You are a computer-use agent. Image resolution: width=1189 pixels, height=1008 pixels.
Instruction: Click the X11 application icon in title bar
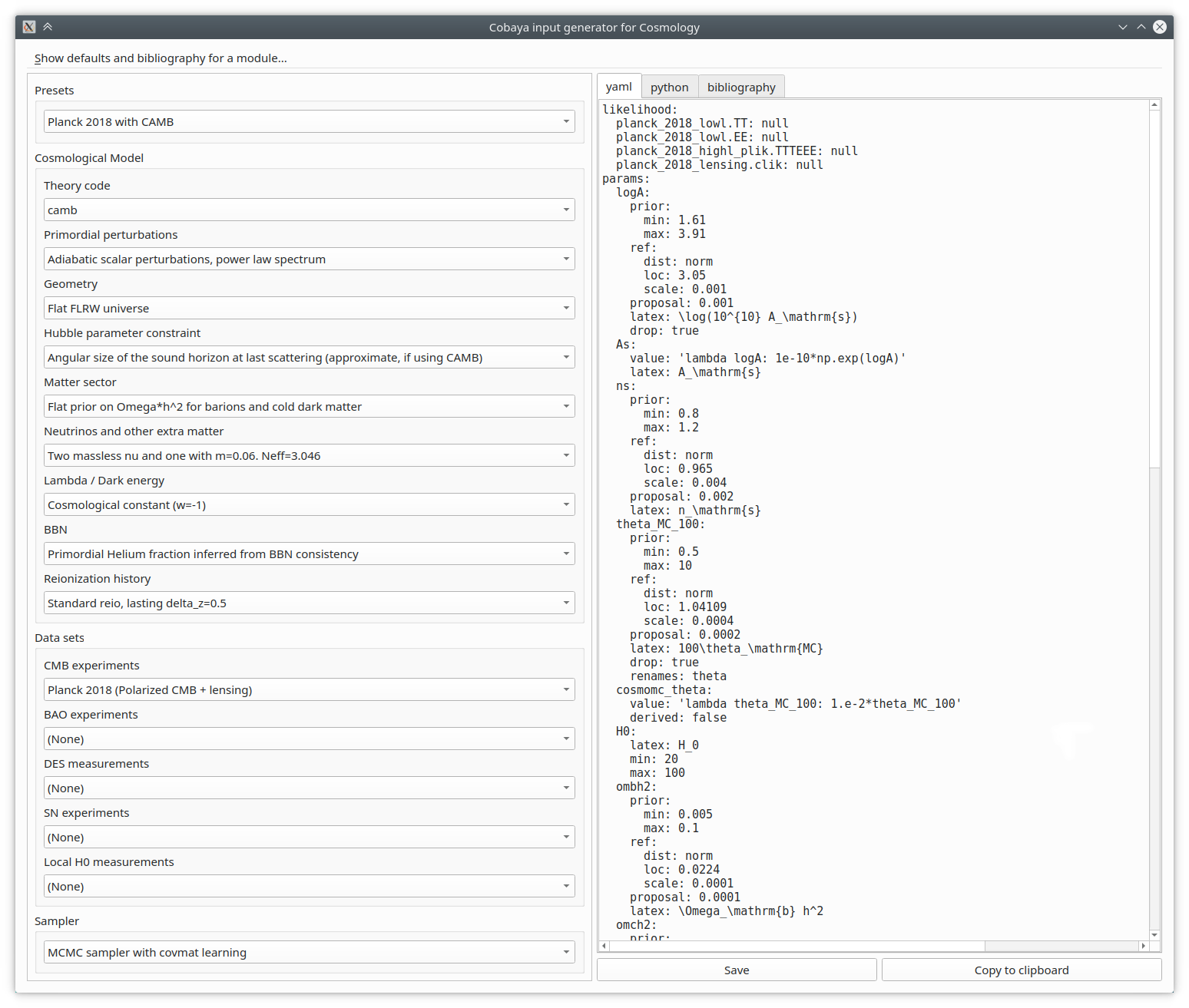(29, 27)
